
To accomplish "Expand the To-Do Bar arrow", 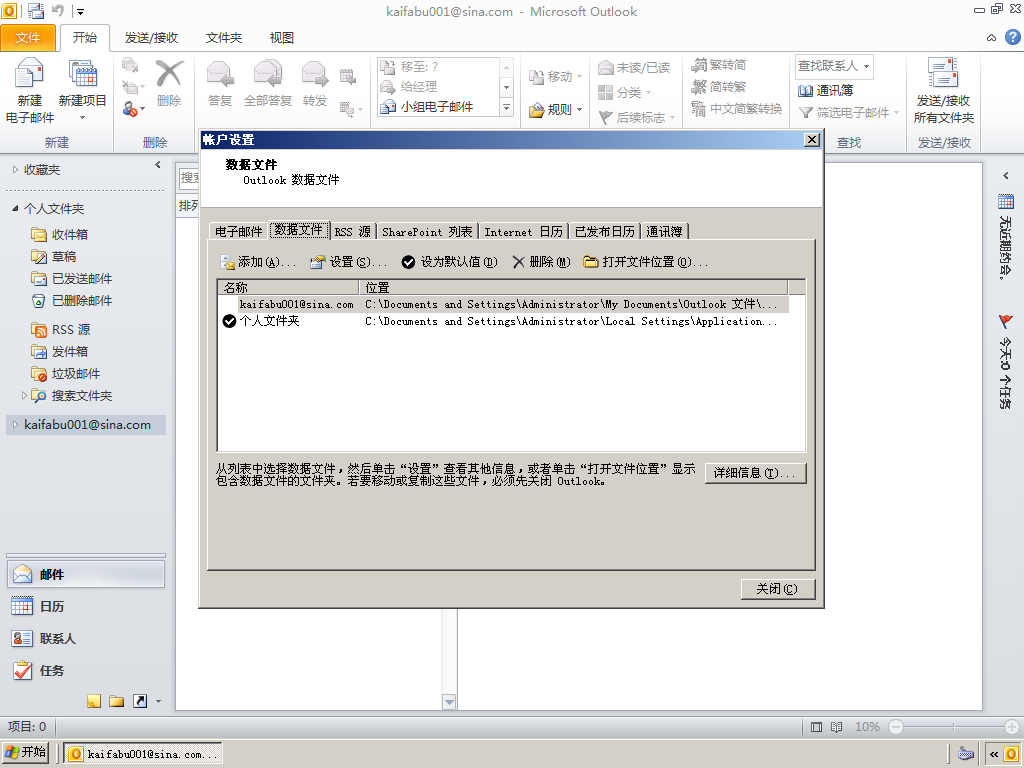I will [x=1006, y=176].
